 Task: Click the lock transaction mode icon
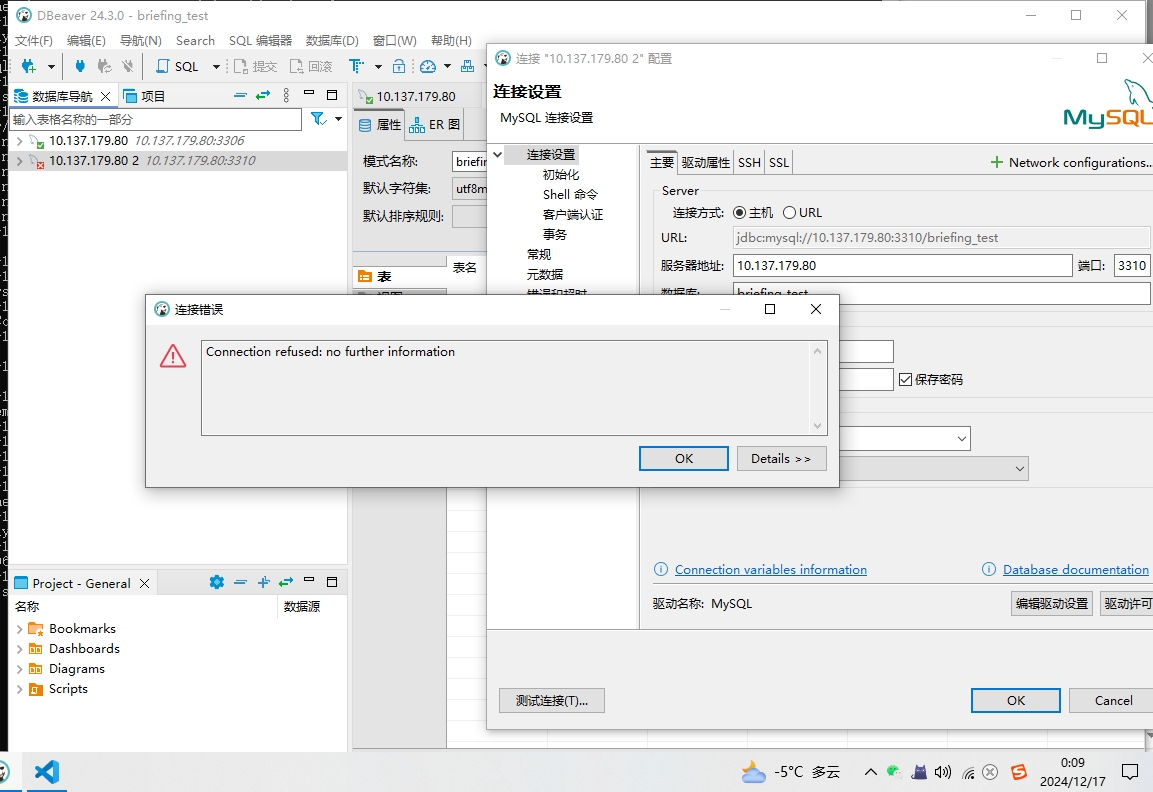pyautogui.click(x=399, y=67)
